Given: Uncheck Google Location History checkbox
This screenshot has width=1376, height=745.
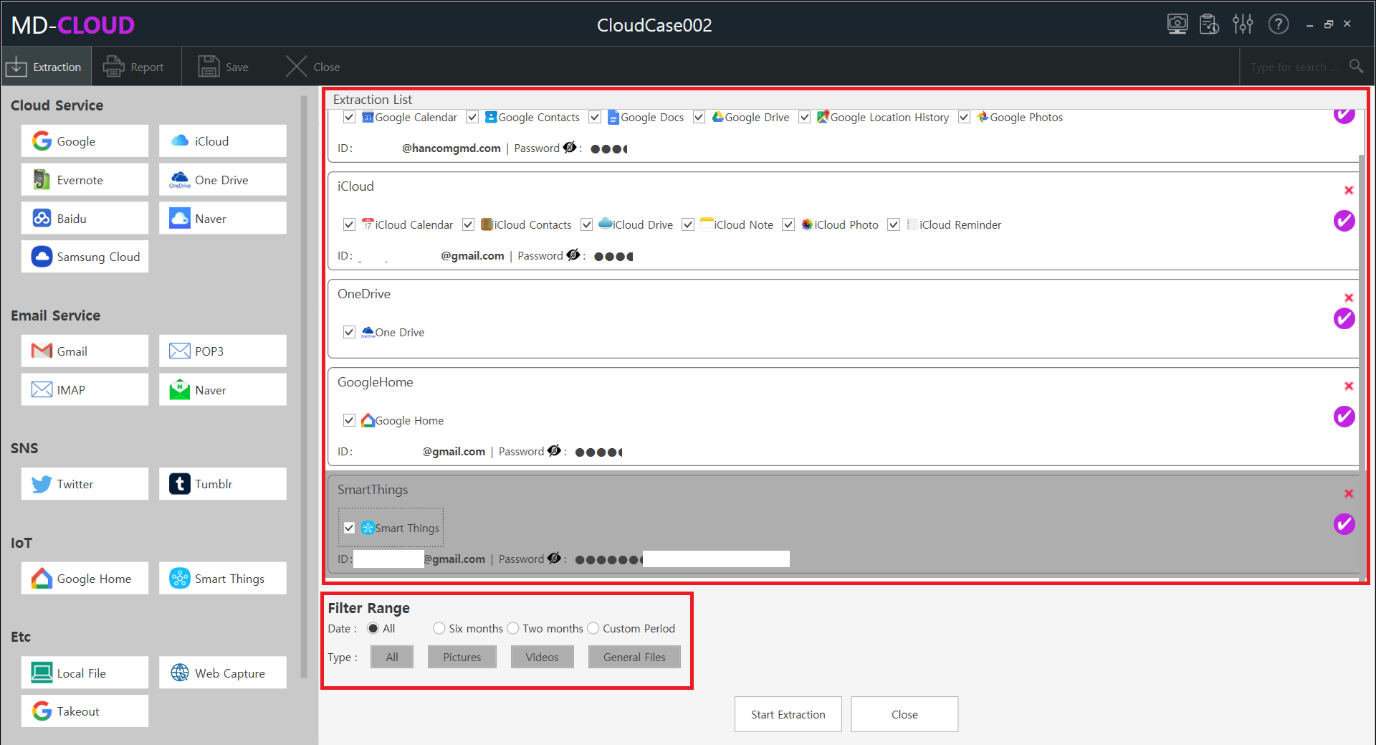Looking at the screenshot, I should pos(805,117).
